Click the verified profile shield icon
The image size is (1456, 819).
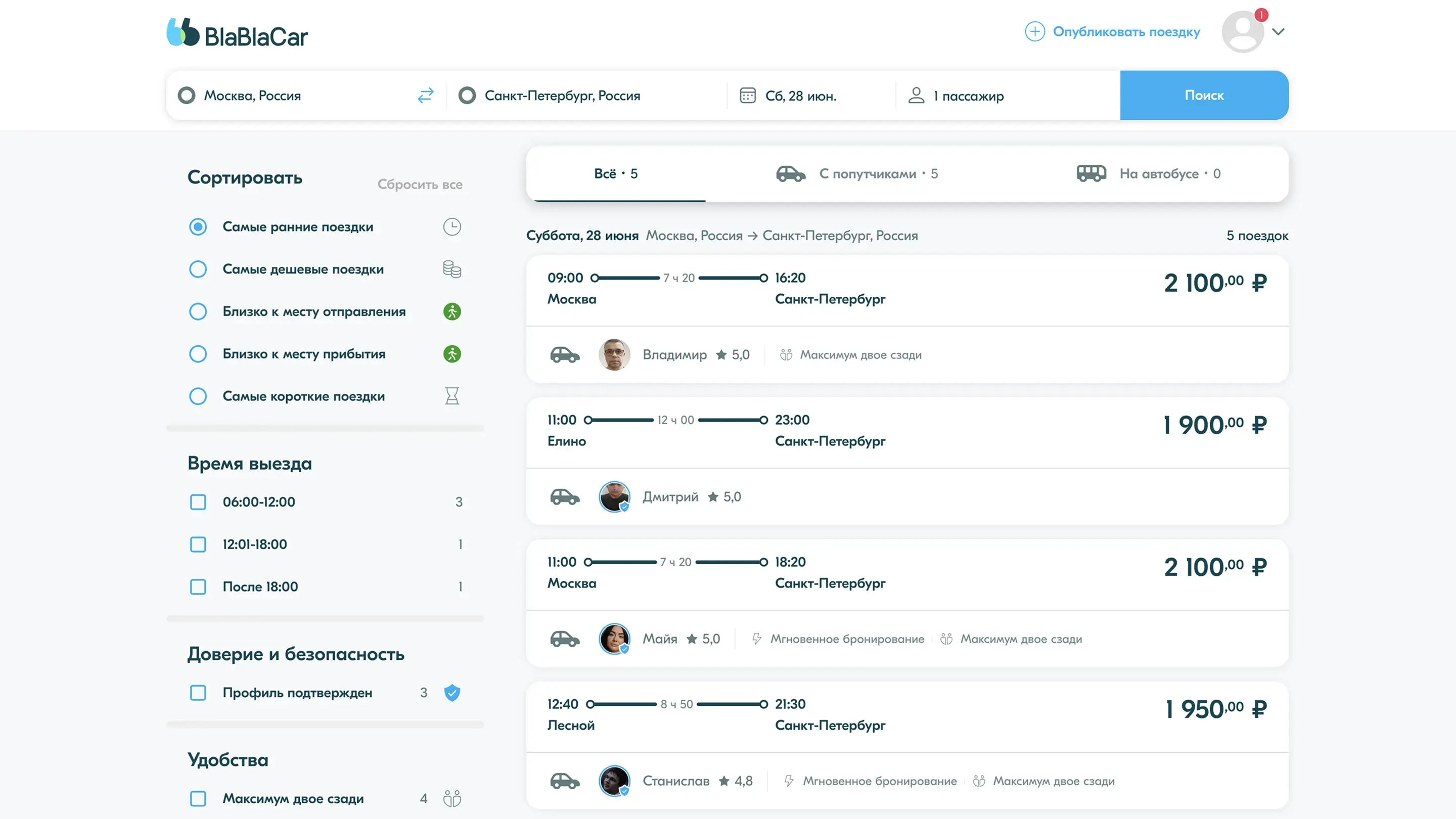pyautogui.click(x=451, y=693)
